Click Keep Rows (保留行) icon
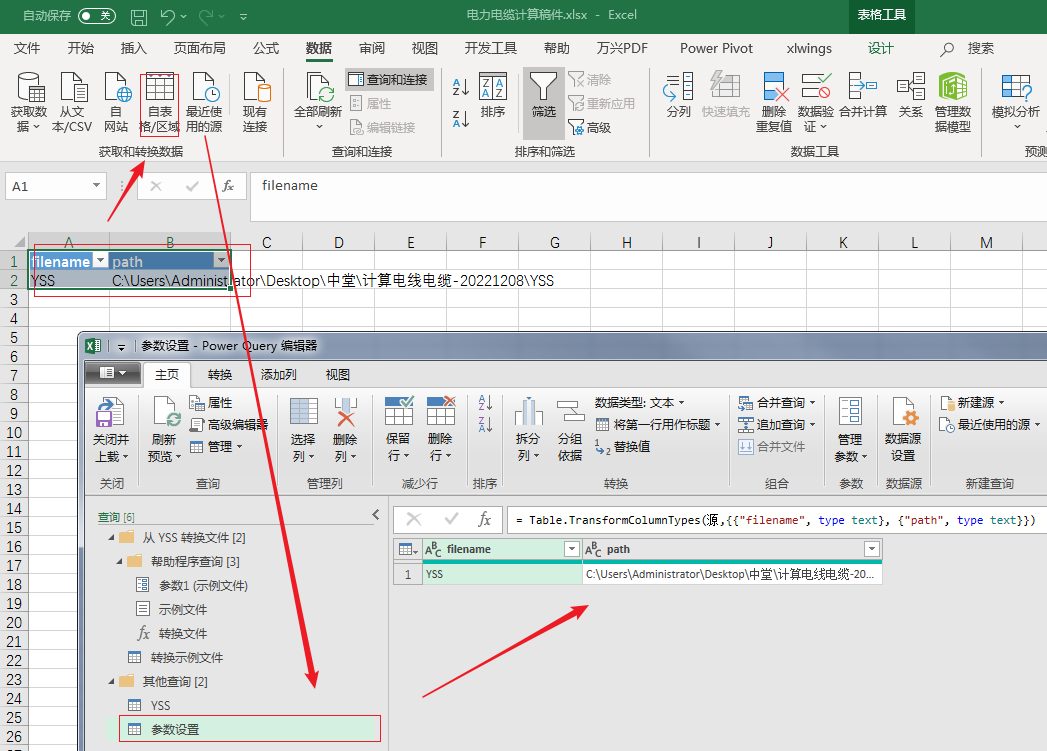This screenshot has height=751, width=1047. [399, 430]
